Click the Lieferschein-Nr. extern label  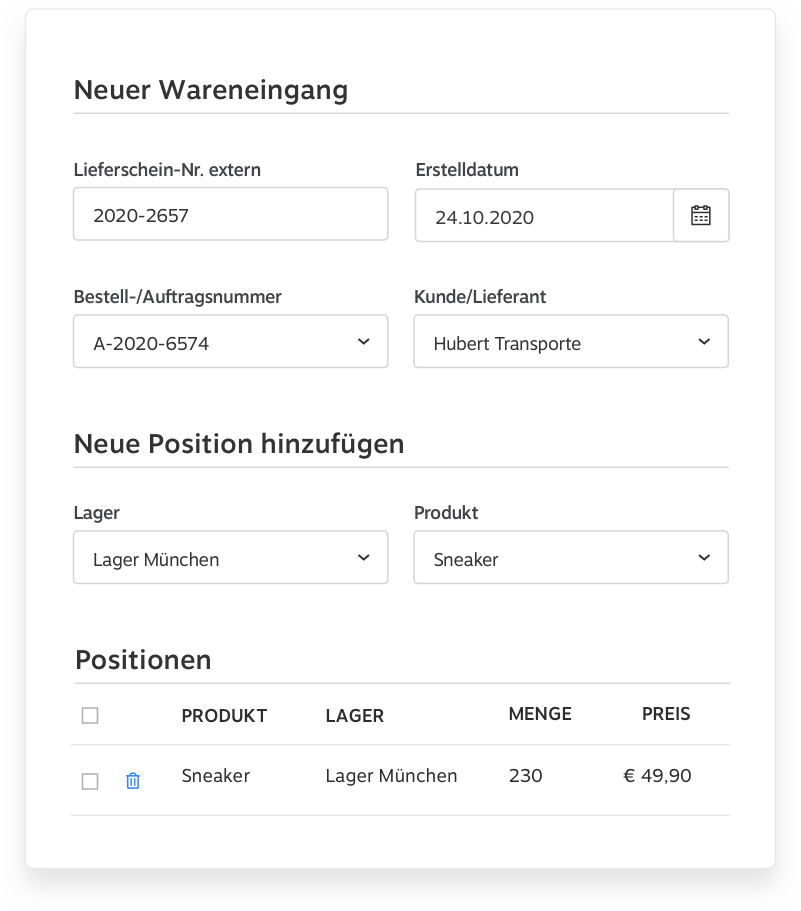click(x=167, y=170)
